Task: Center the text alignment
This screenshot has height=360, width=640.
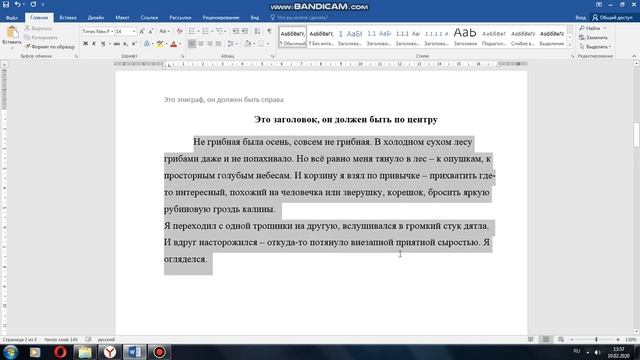Action: pos(201,44)
